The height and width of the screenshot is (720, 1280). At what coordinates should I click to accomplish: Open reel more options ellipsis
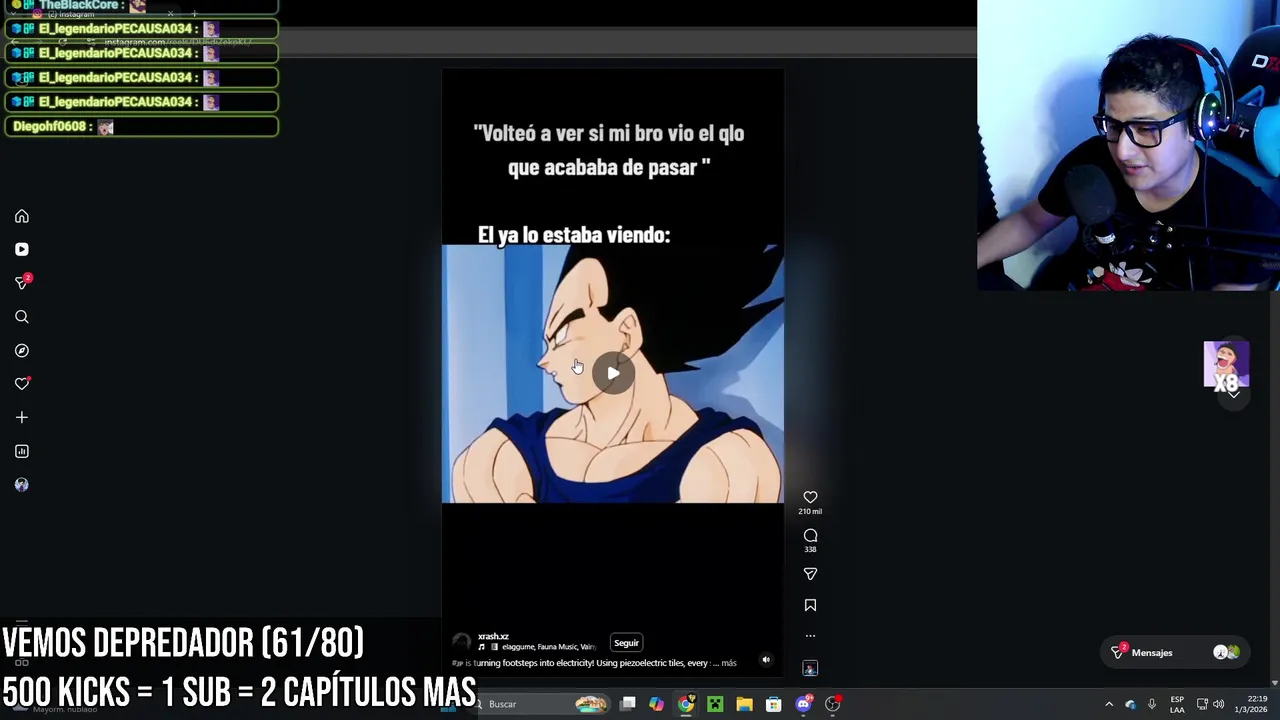(810, 636)
